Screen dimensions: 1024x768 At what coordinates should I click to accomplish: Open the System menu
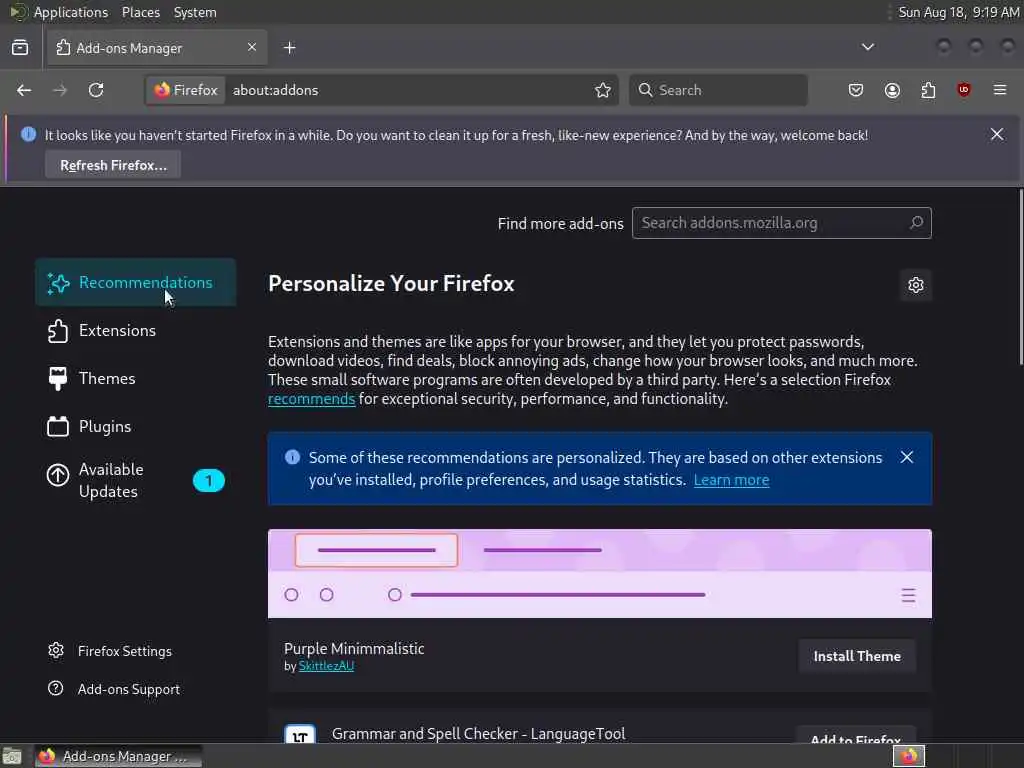coord(195,12)
